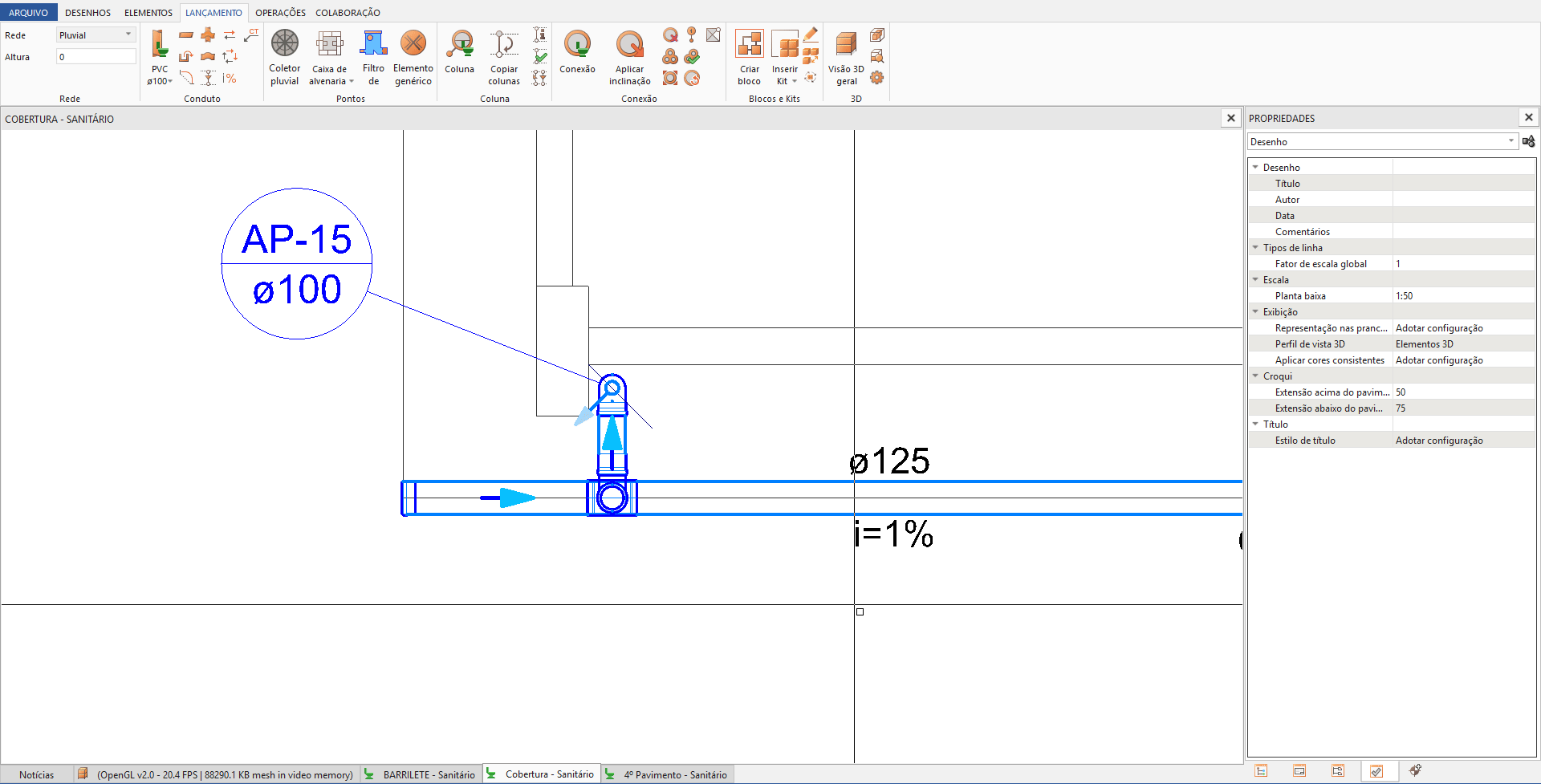Click Aplicar inclinação tool
The height and width of the screenshot is (784, 1541).
point(630,58)
